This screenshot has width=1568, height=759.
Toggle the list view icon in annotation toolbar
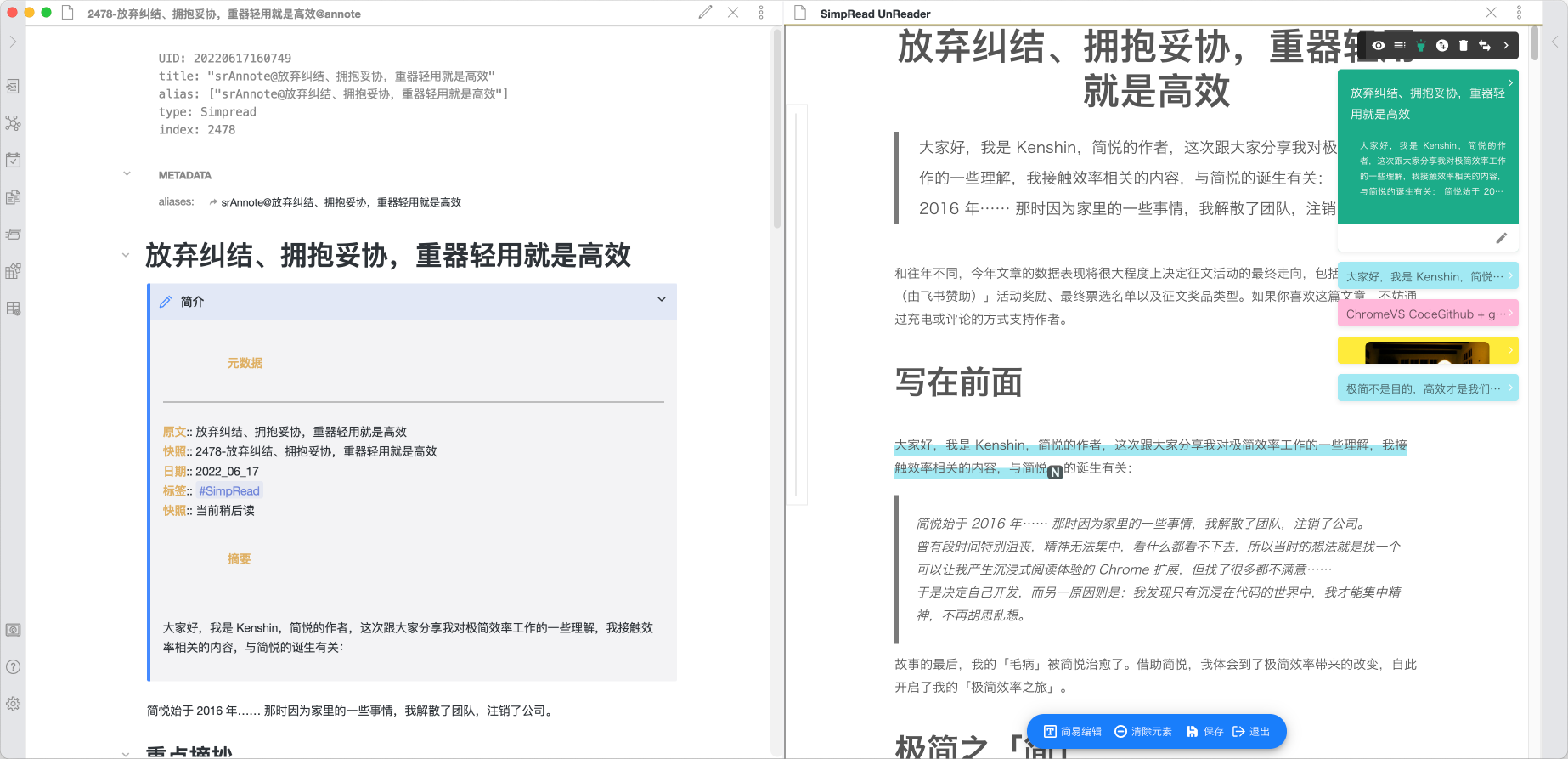pyautogui.click(x=1399, y=46)
